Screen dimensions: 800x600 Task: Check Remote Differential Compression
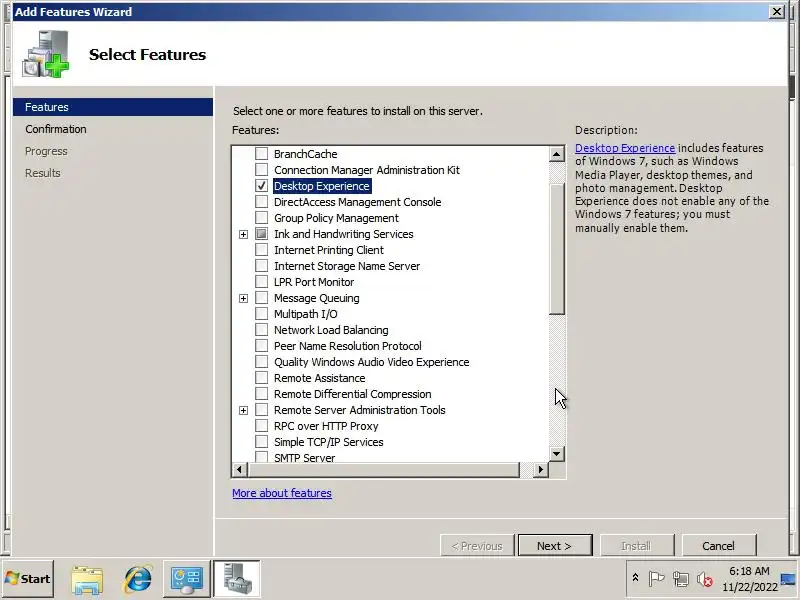[x=261, y=394]
